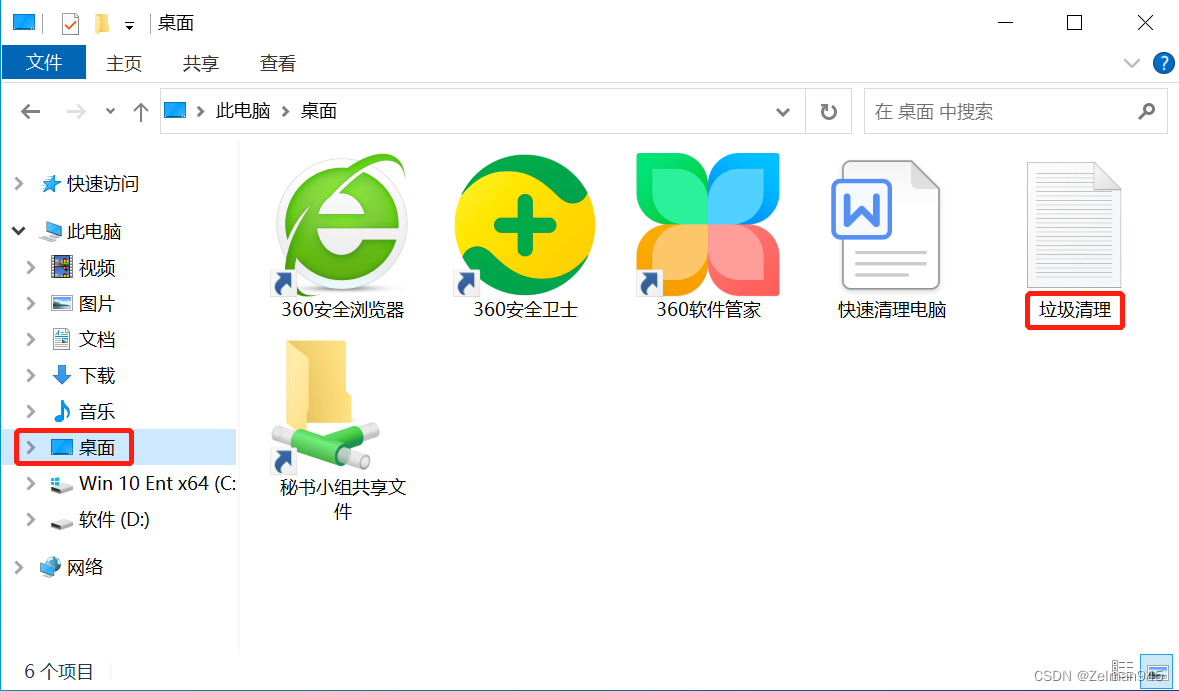Select 快速访问 in navigation pane

[90, 183]
